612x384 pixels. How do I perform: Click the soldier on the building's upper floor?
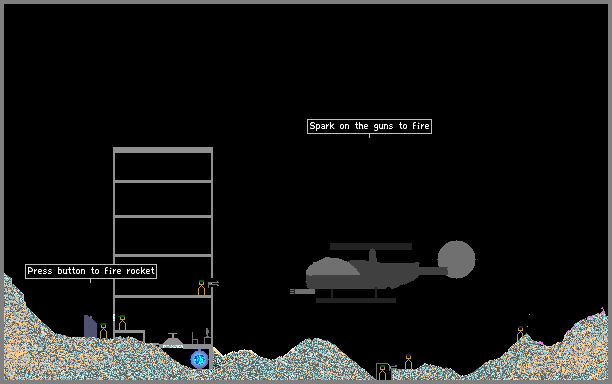pos(201,288)
